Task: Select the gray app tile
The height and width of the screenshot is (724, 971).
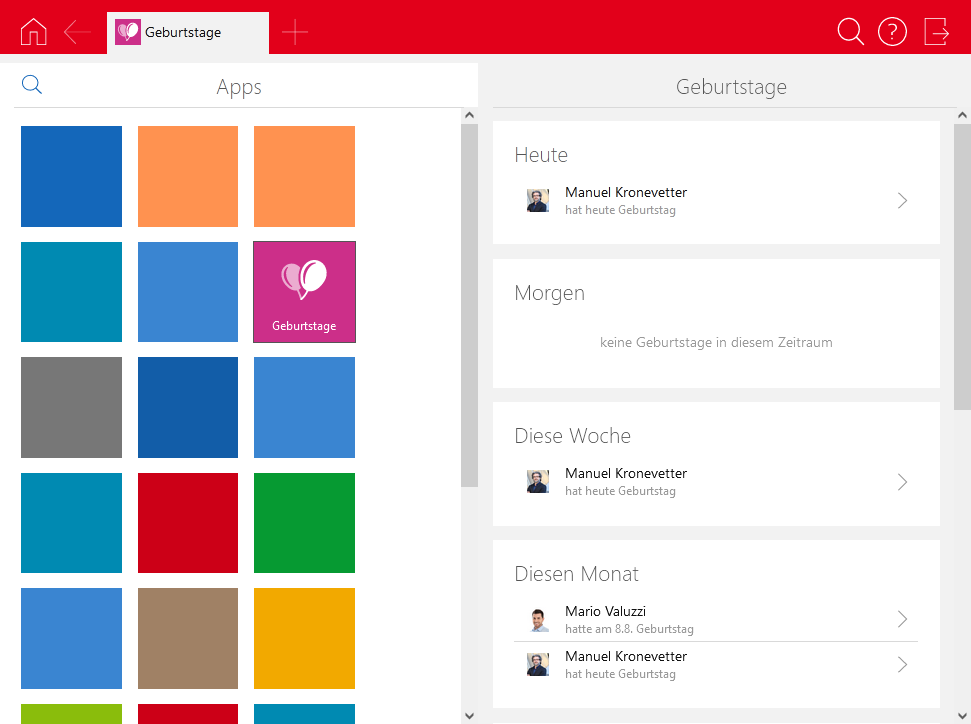Action: pos(71,407)
